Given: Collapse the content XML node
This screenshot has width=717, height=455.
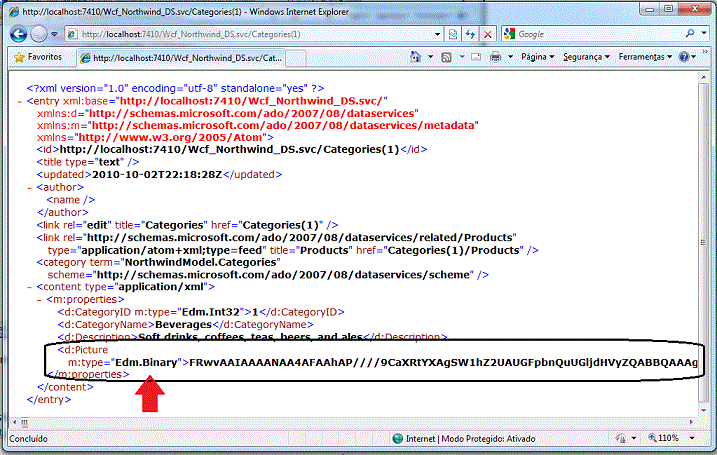Looking at the screenshot, I should 30,285.
